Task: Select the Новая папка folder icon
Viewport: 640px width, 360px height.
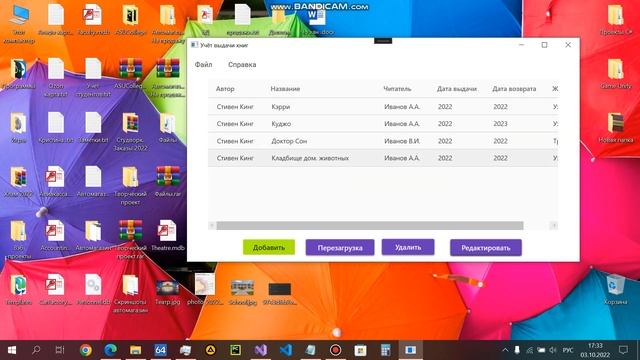Action: click(x=616, y=127)
